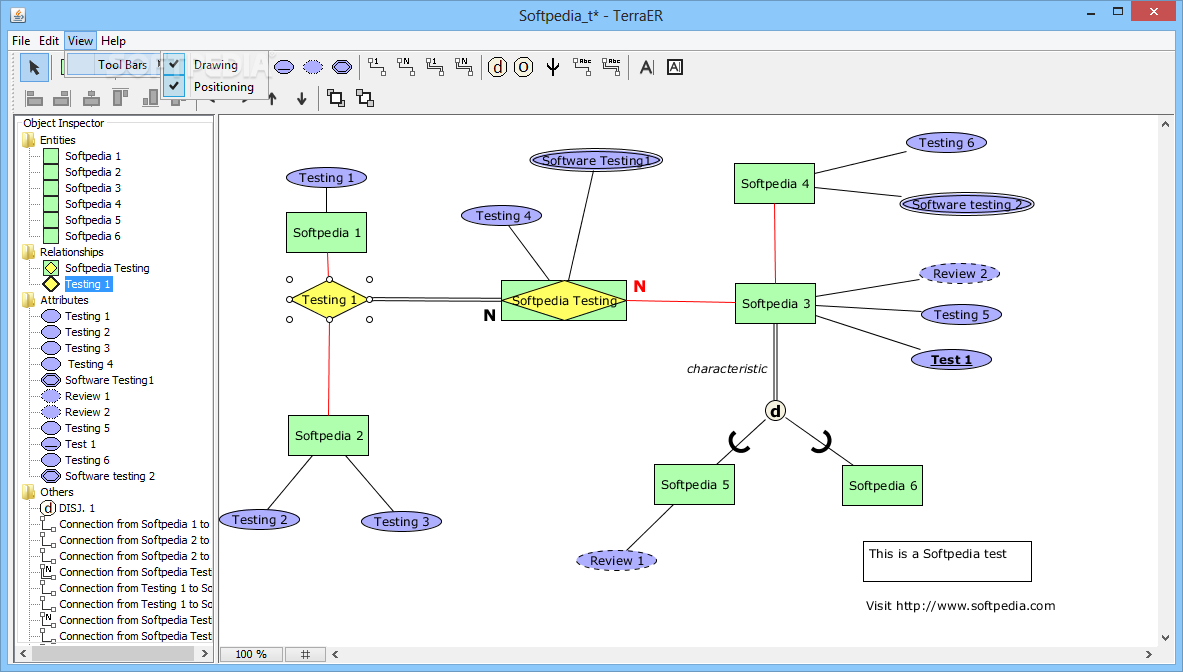
Task: Select DISJ. 1 in Others
Action: (76, 508)
